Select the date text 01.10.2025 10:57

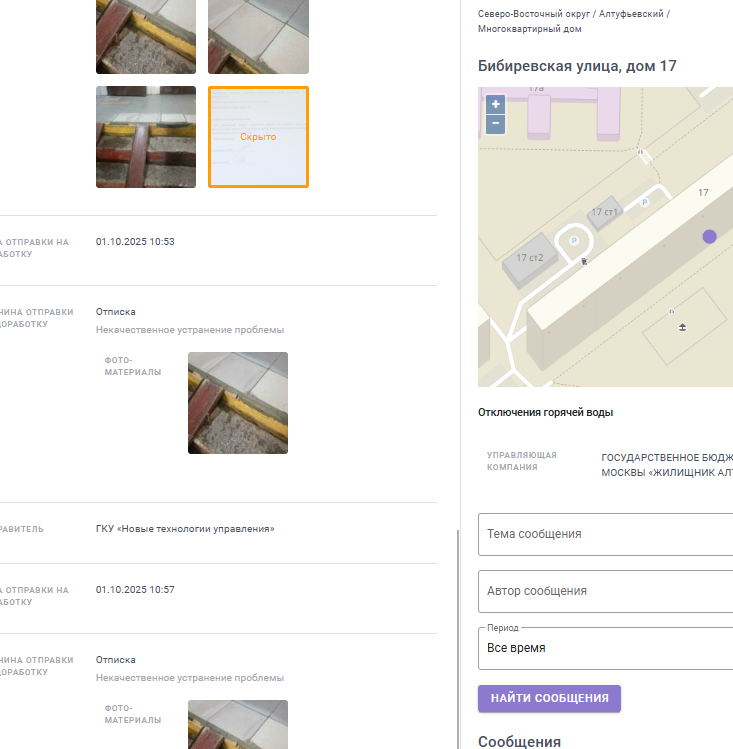point(135,590)
